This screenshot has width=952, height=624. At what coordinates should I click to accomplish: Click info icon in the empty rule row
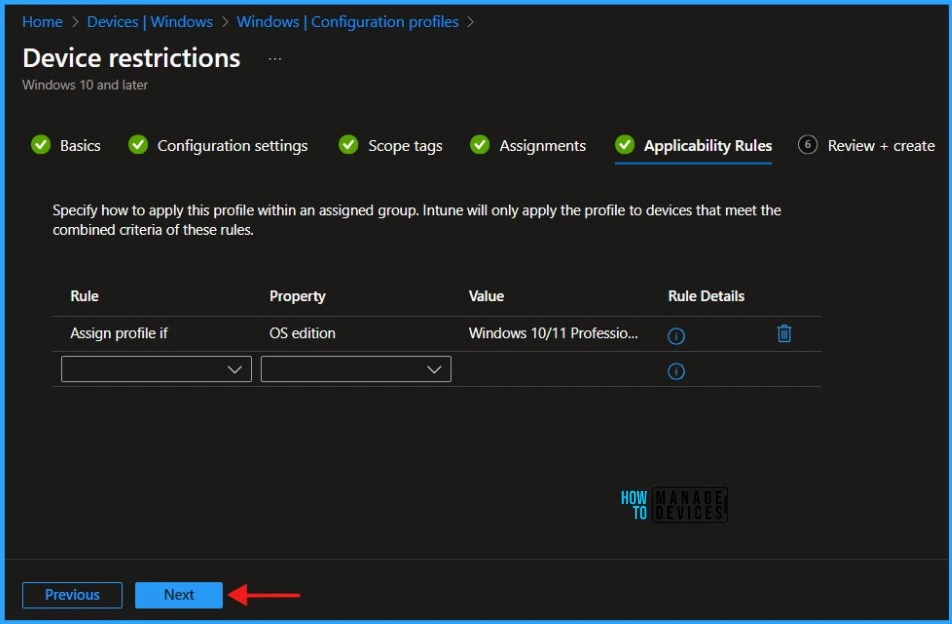point(676,371)
